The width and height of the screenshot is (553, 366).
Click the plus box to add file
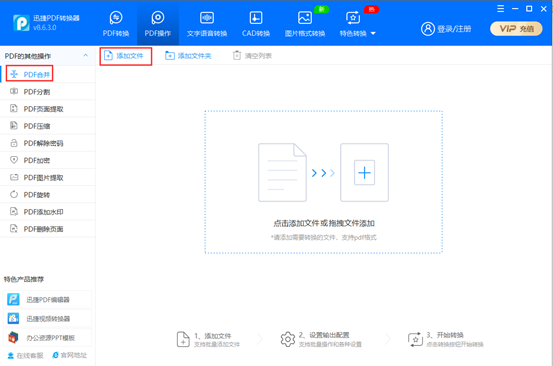[x=364, y=172]
